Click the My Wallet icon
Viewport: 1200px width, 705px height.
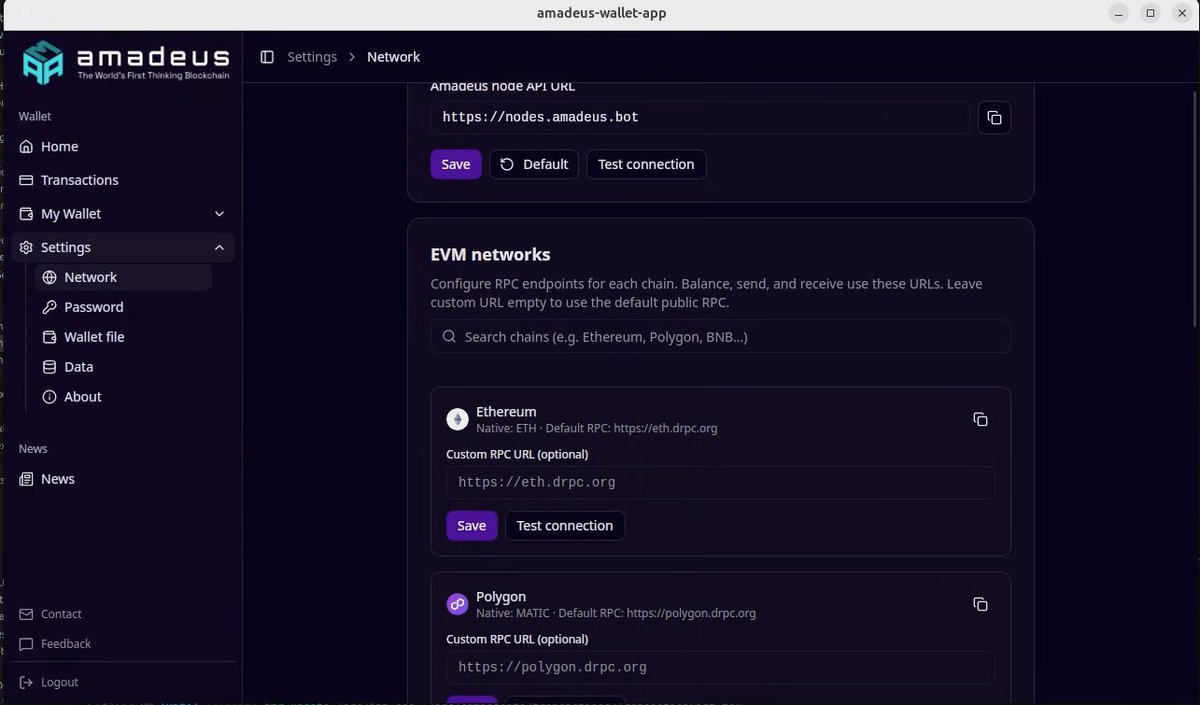click(27, 214)
